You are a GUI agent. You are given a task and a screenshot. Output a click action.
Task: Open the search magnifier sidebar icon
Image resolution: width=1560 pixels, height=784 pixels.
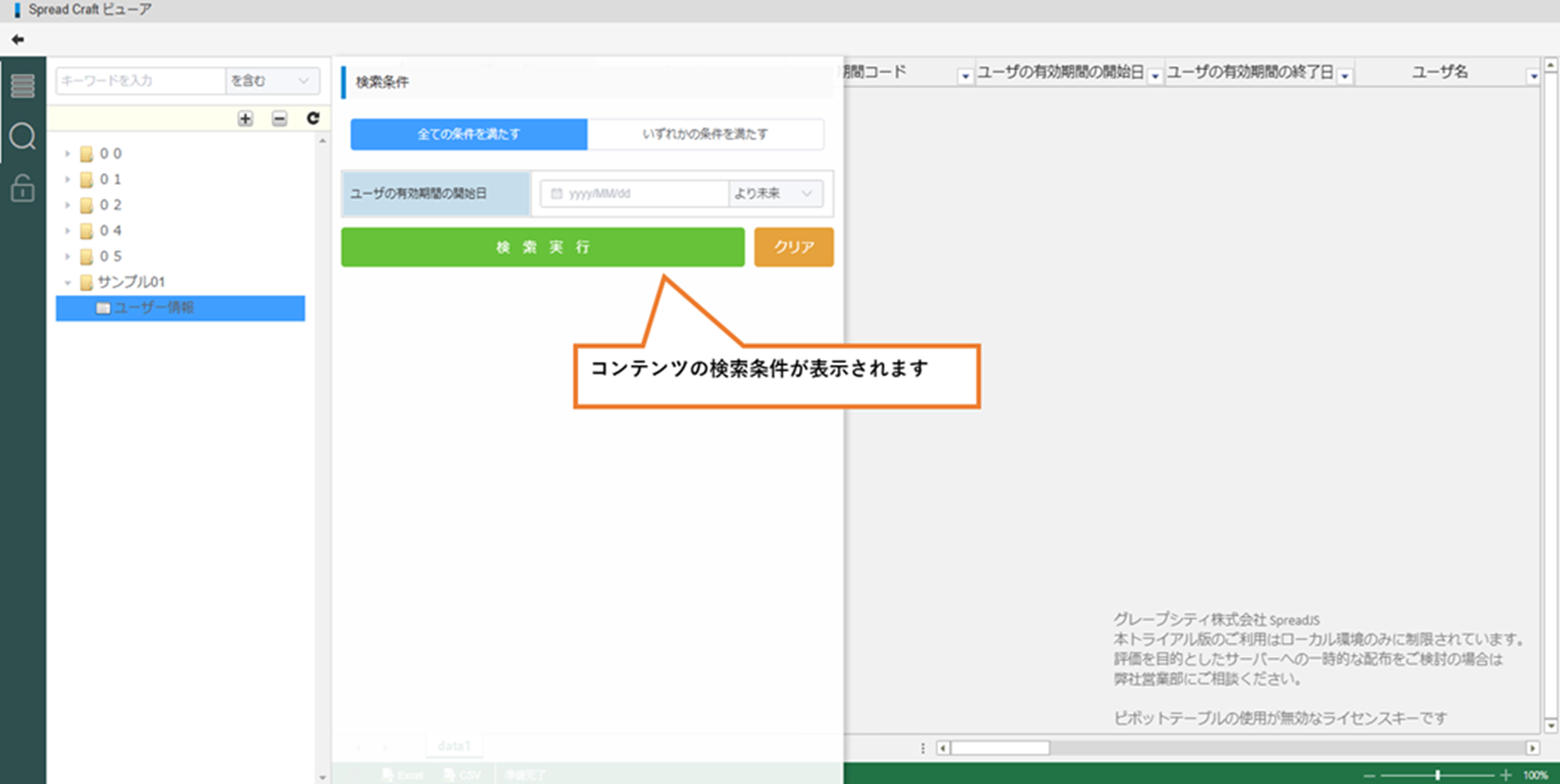pyautogui.click(x=22, y=137)
